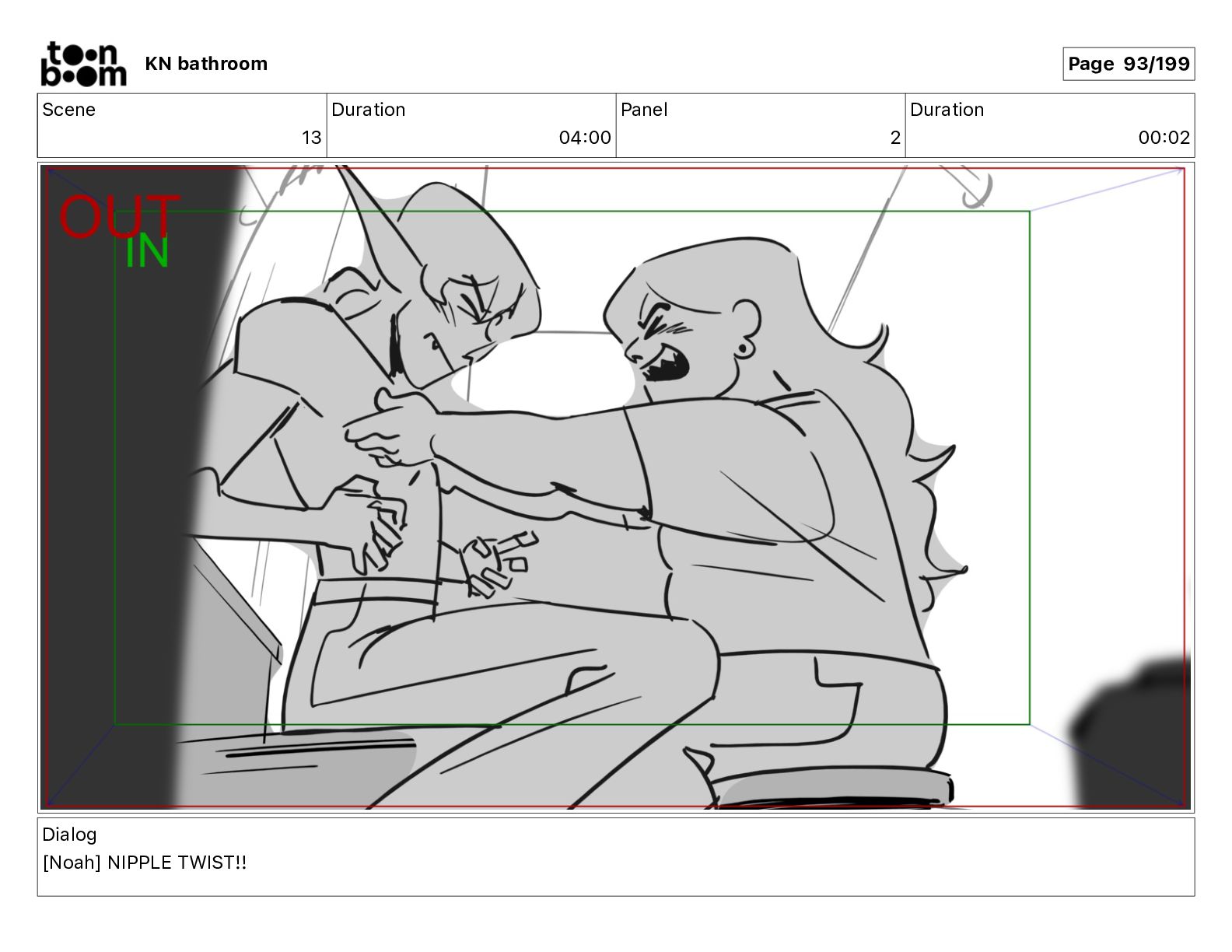
Task: Click the 'Scene' header label
Action: coord(68,110)
